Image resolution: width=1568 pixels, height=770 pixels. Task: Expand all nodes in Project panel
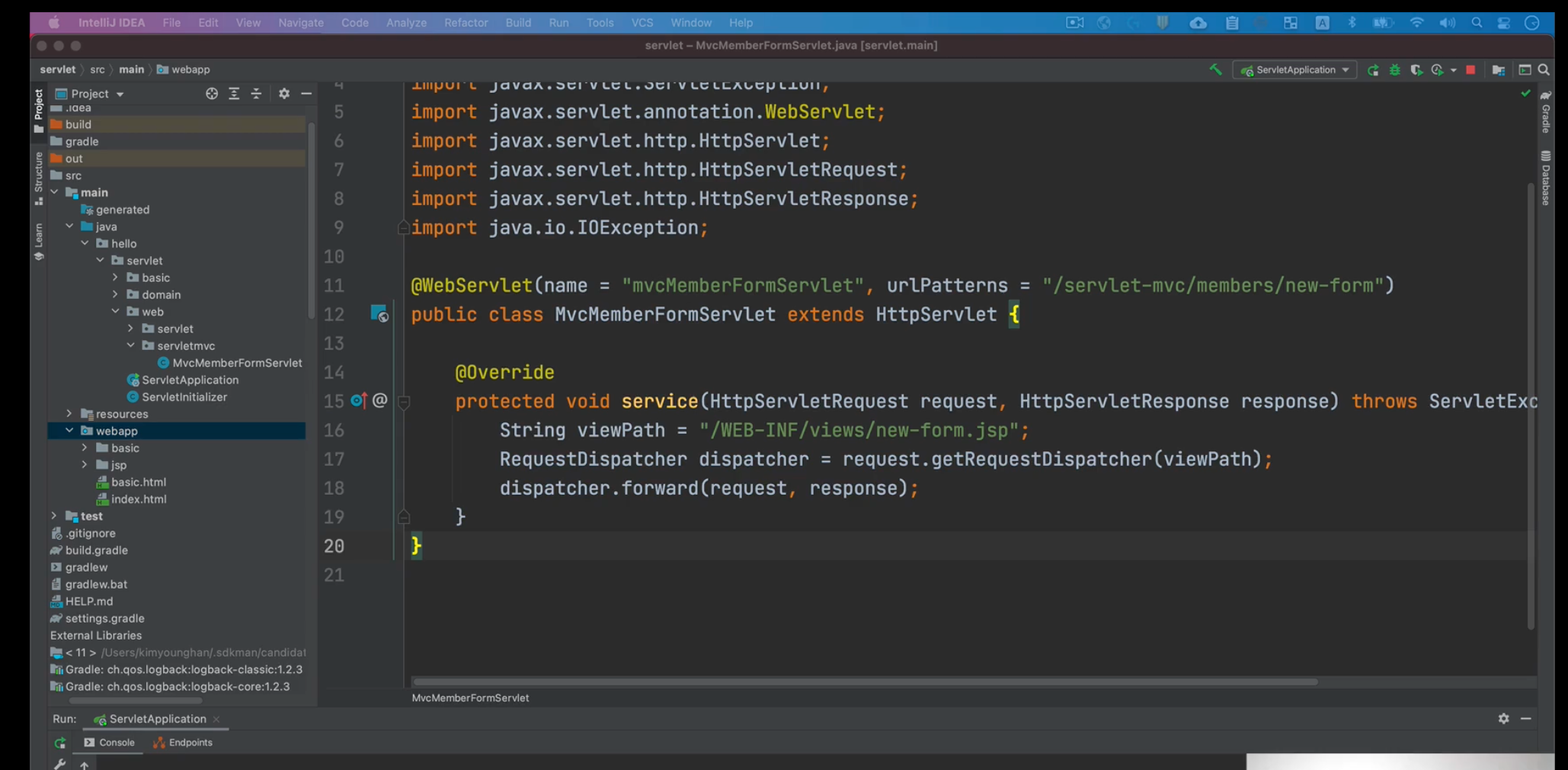[234, 94]
